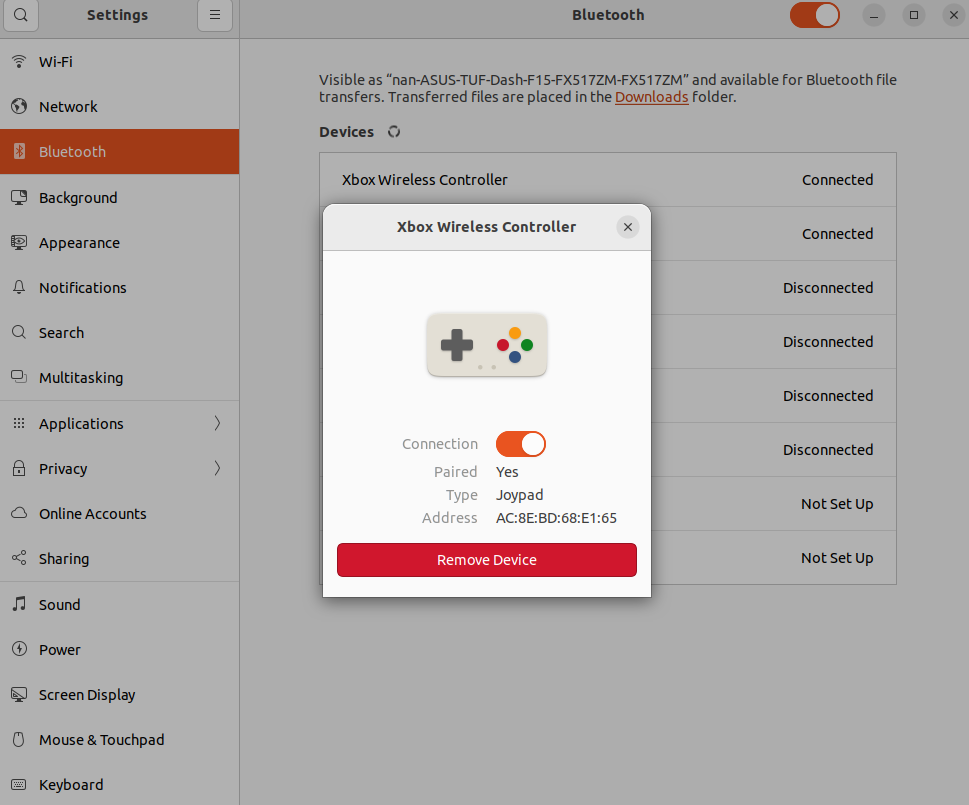Click the Mouse & Touchpad icon

[x=19, y=739]
